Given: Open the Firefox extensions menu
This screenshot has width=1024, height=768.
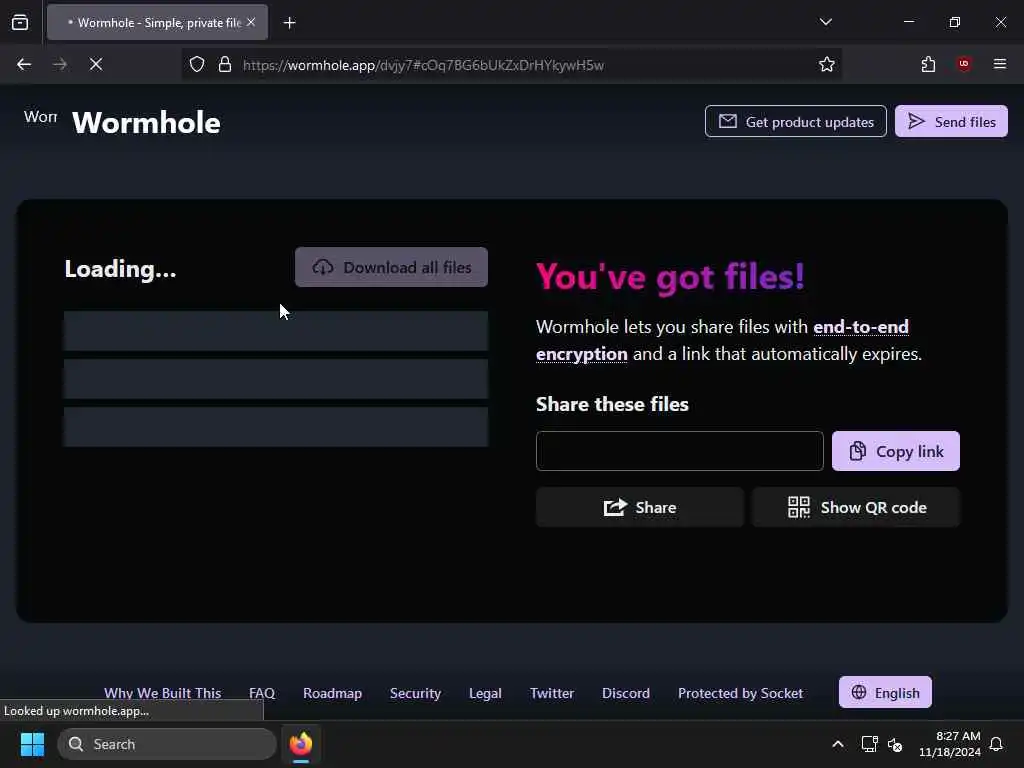Looking at the screenshot, I should (928, 64).
